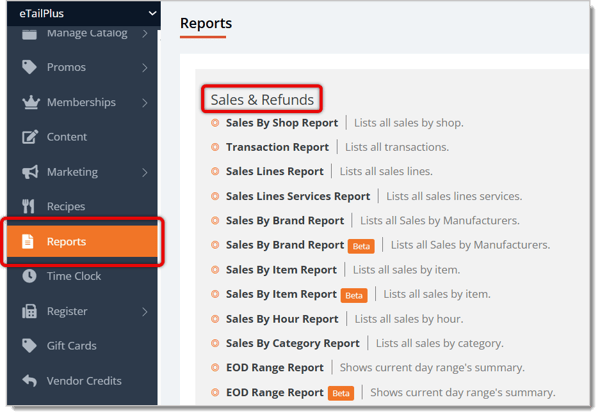Click bullet icon beside Sales Lines Report
Image resolution: width=600 pixels, height=416 pixels.
pos(215,171)
